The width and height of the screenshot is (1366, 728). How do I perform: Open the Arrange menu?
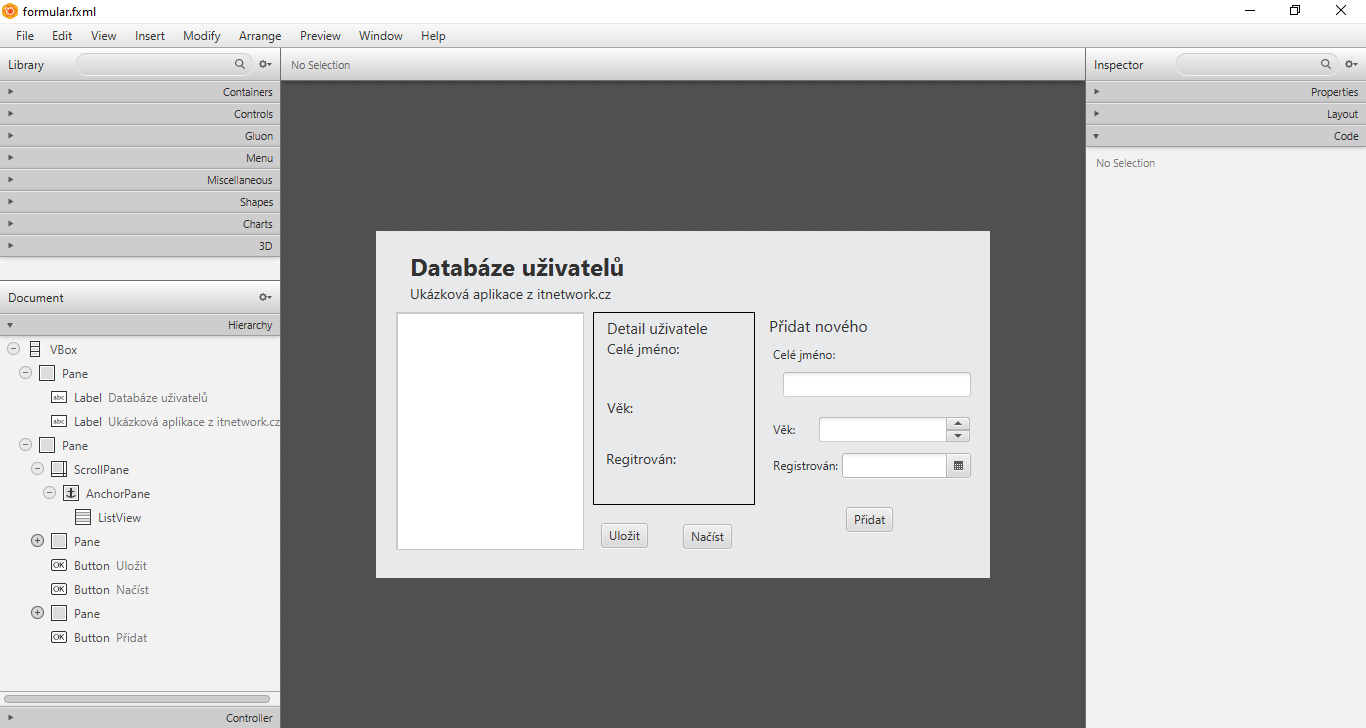coord(260,36)
